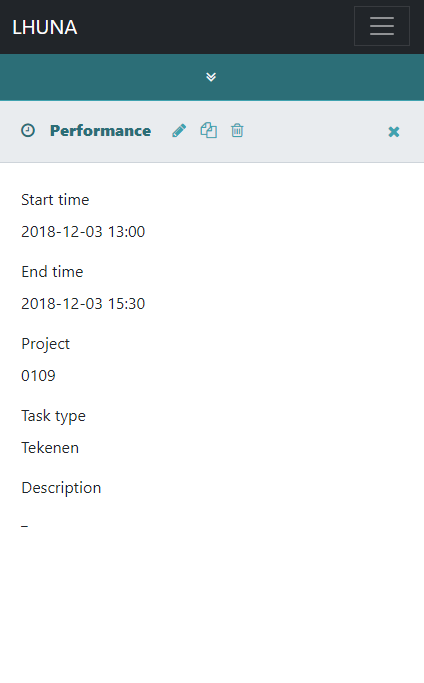Close the Performance detail panel
Screen dimensions: 424x683
(x=393, y=132)
